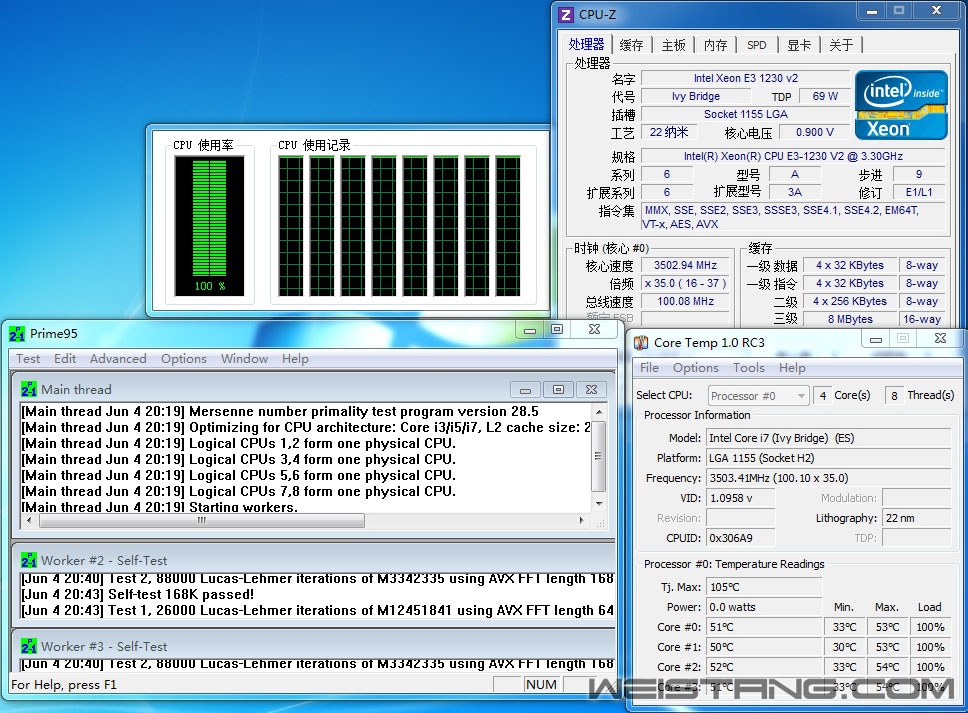Click the Main thread vertical scrollbar down arrow
This screenshot has height=713, width=968.
click(x=598, y=504)
